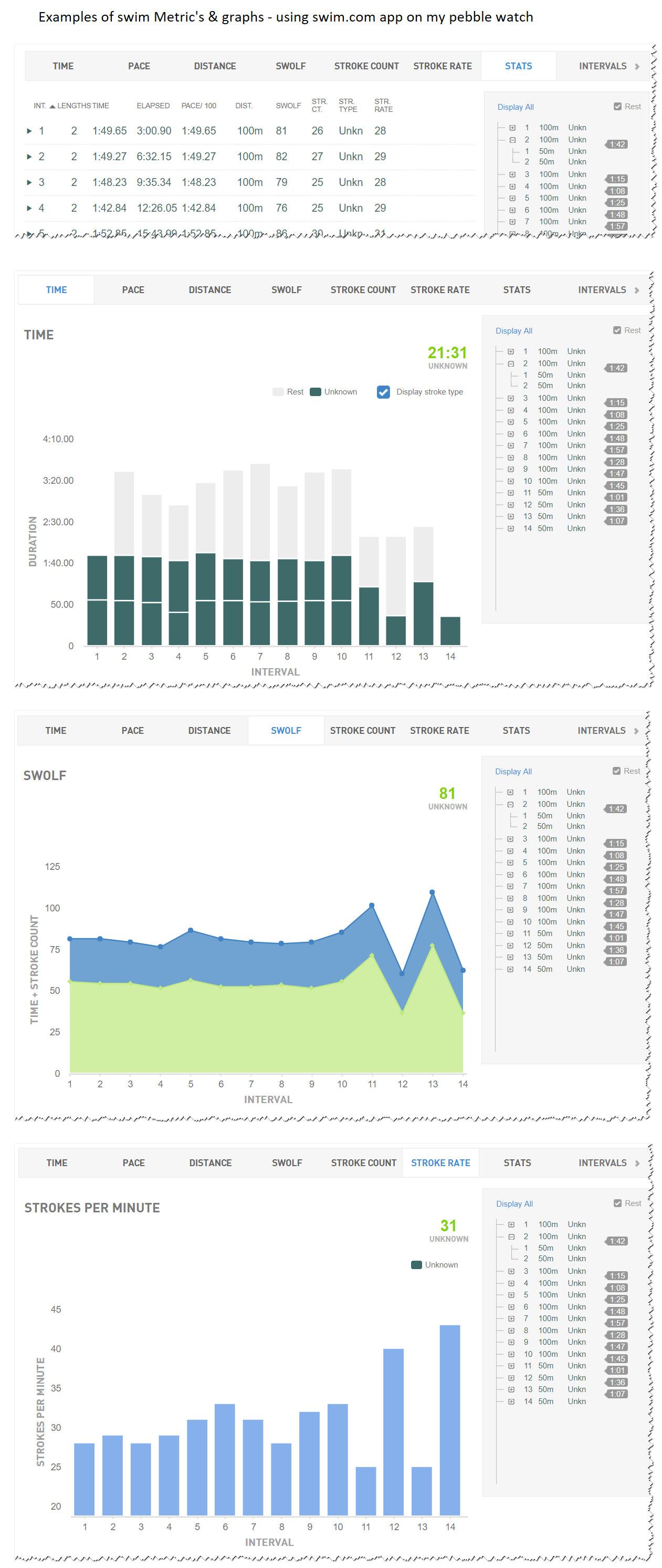The image size is (662, 1568).
Task: Click the arrow after INTERVALS in Stroke Rate panel
Action: coord(636,1163)
